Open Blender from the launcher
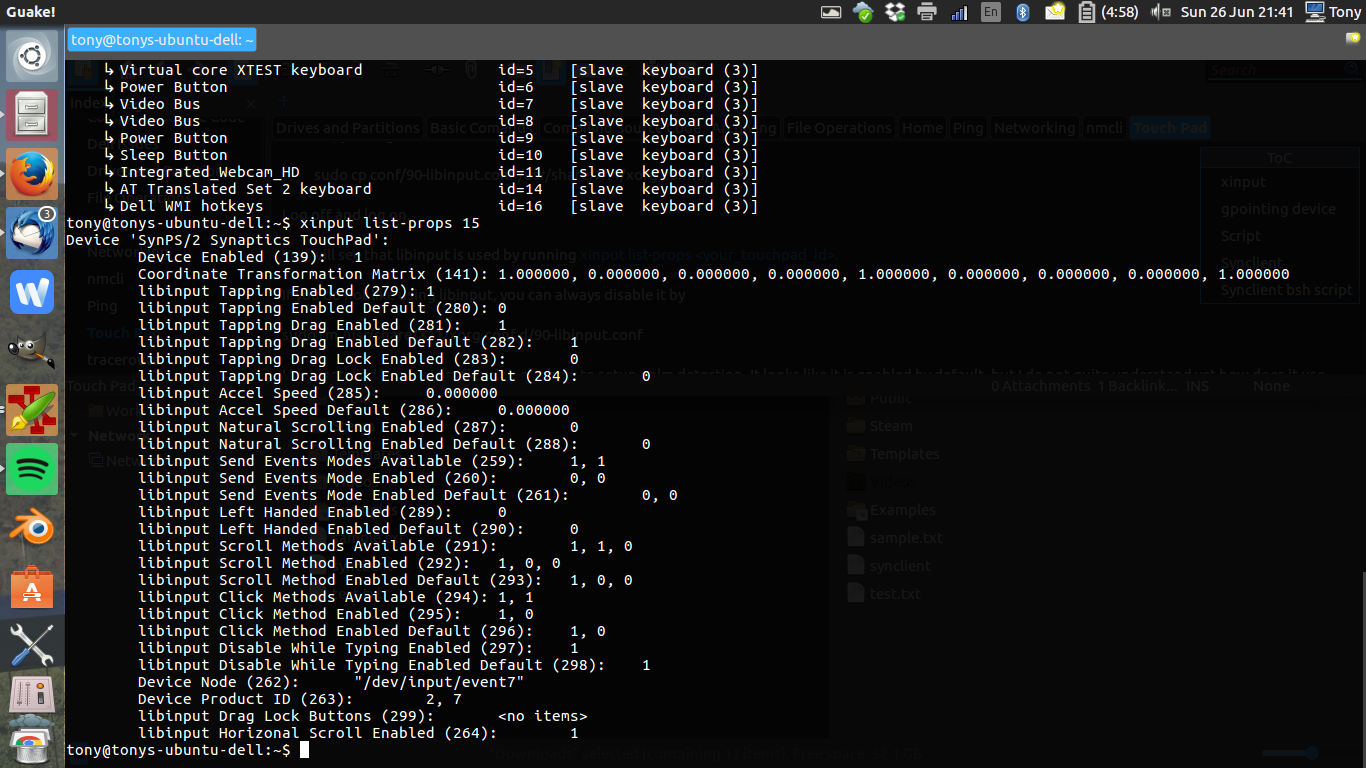 pyautogui.click(x=32, y=528)
